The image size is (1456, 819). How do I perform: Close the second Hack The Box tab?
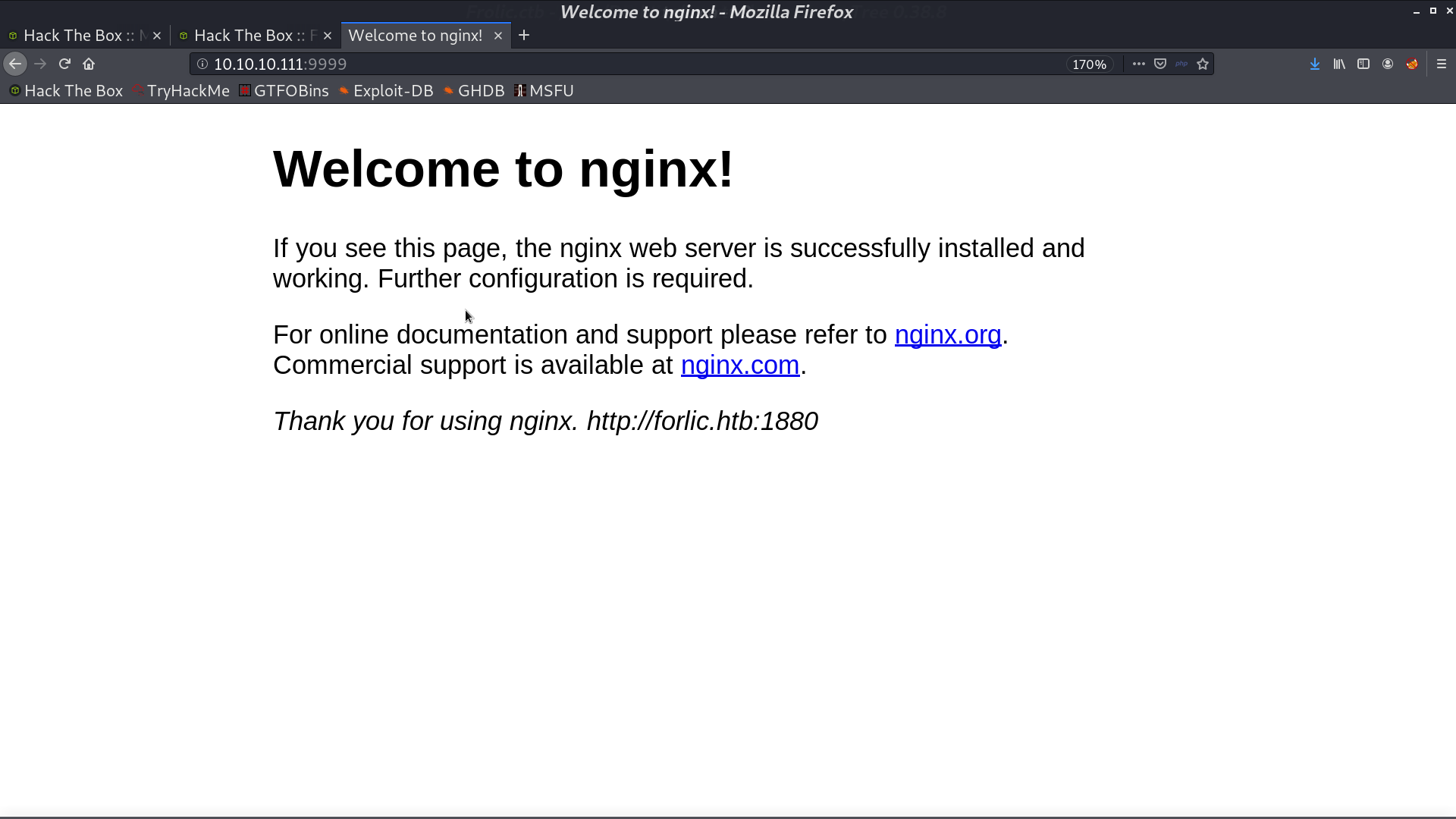tap(328, 36)
